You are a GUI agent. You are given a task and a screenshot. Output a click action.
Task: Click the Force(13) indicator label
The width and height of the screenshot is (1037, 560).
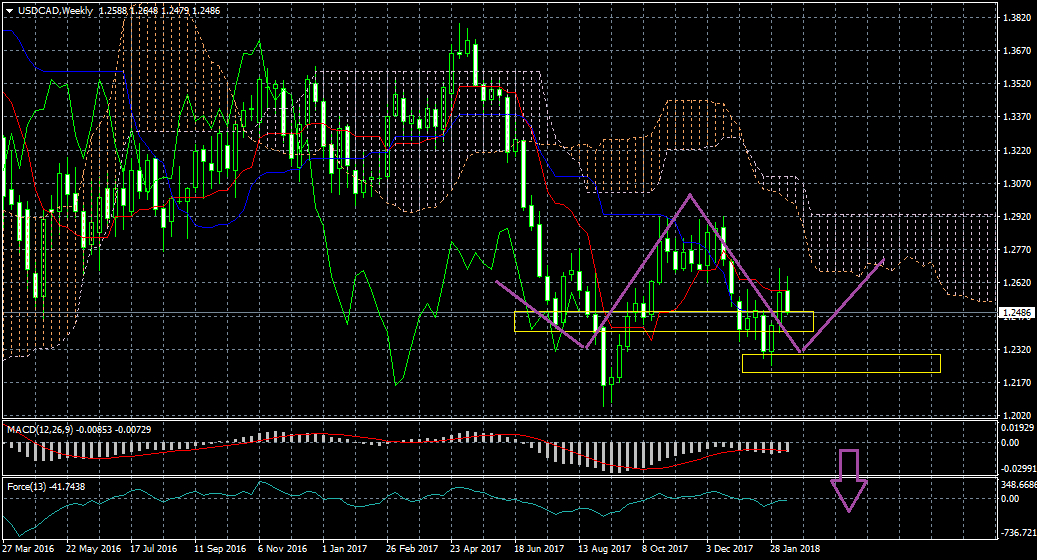(x=28, y=486)
